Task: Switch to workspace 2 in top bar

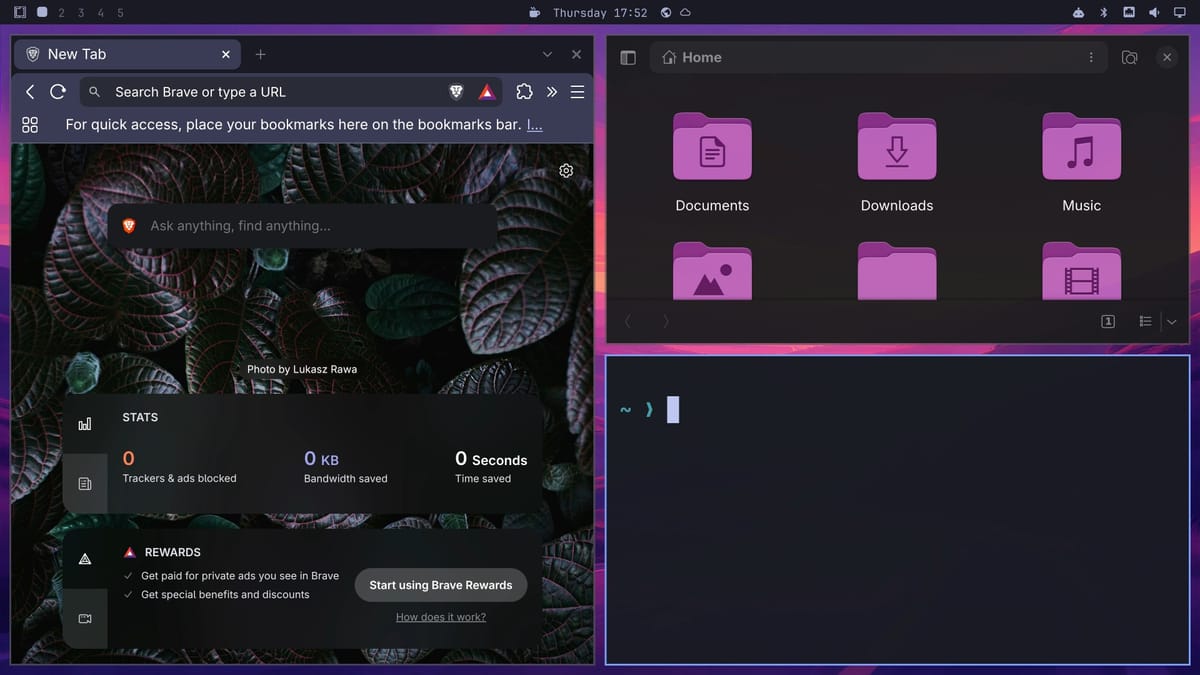Action: (62, 13)
